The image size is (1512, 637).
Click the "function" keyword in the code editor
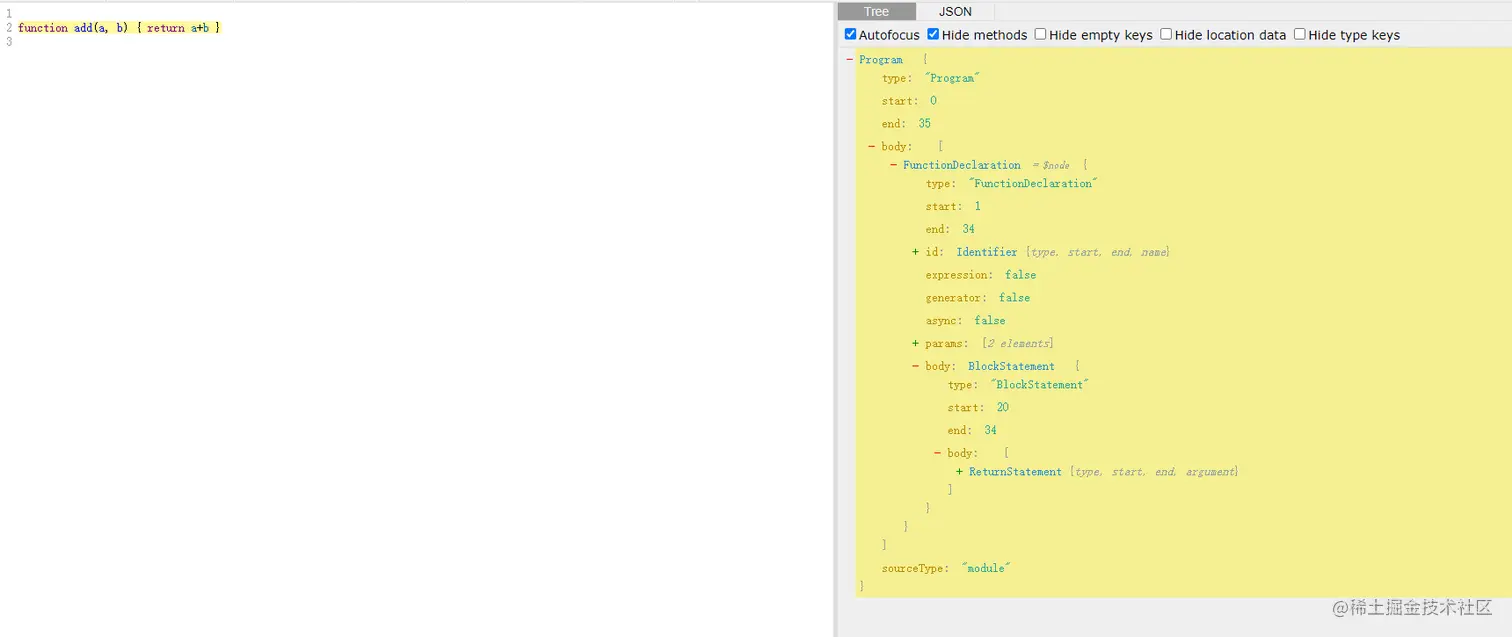(x=43, y=28)
